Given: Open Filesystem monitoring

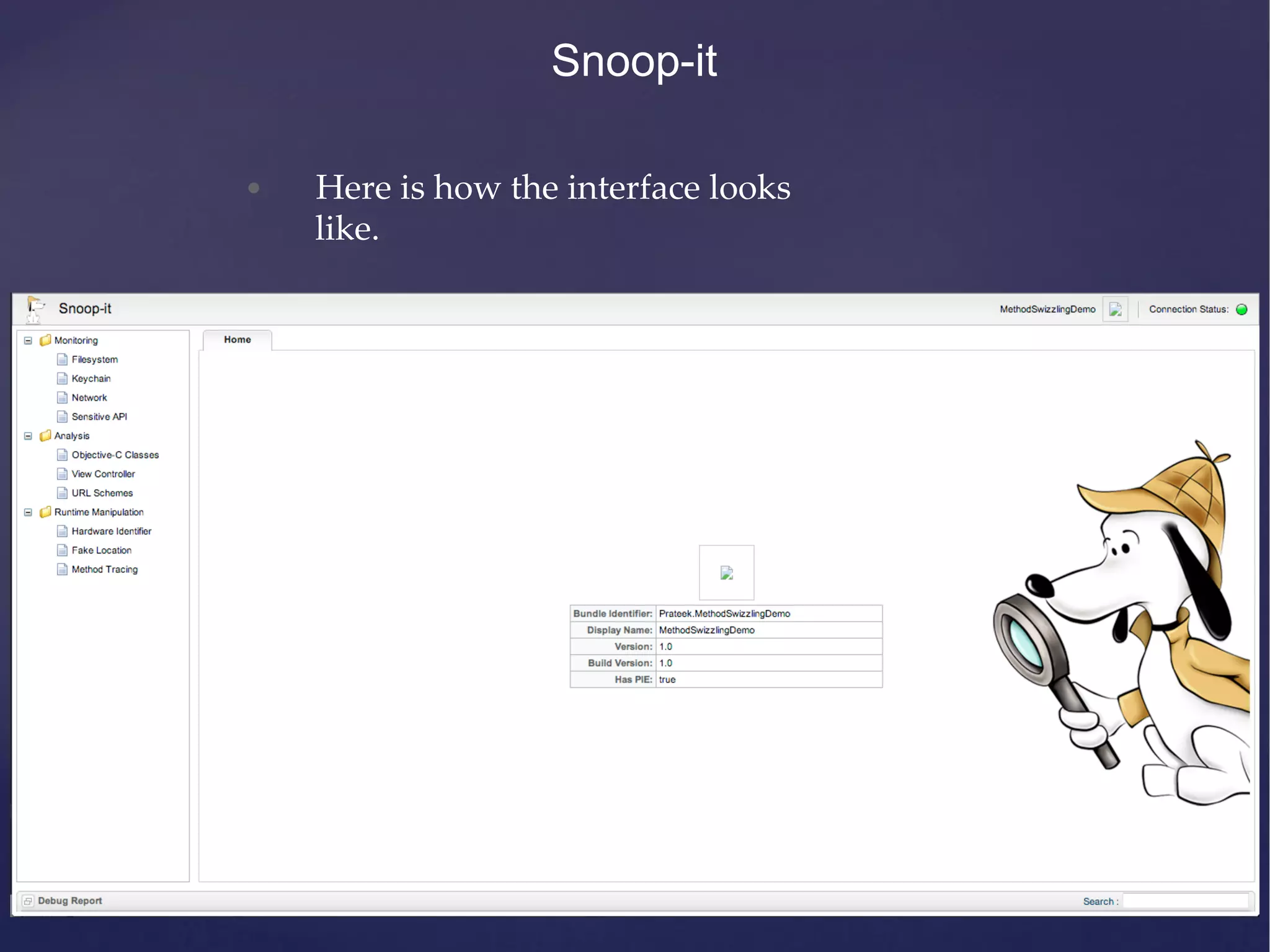Looking at the screenshot, I should 95,359.
